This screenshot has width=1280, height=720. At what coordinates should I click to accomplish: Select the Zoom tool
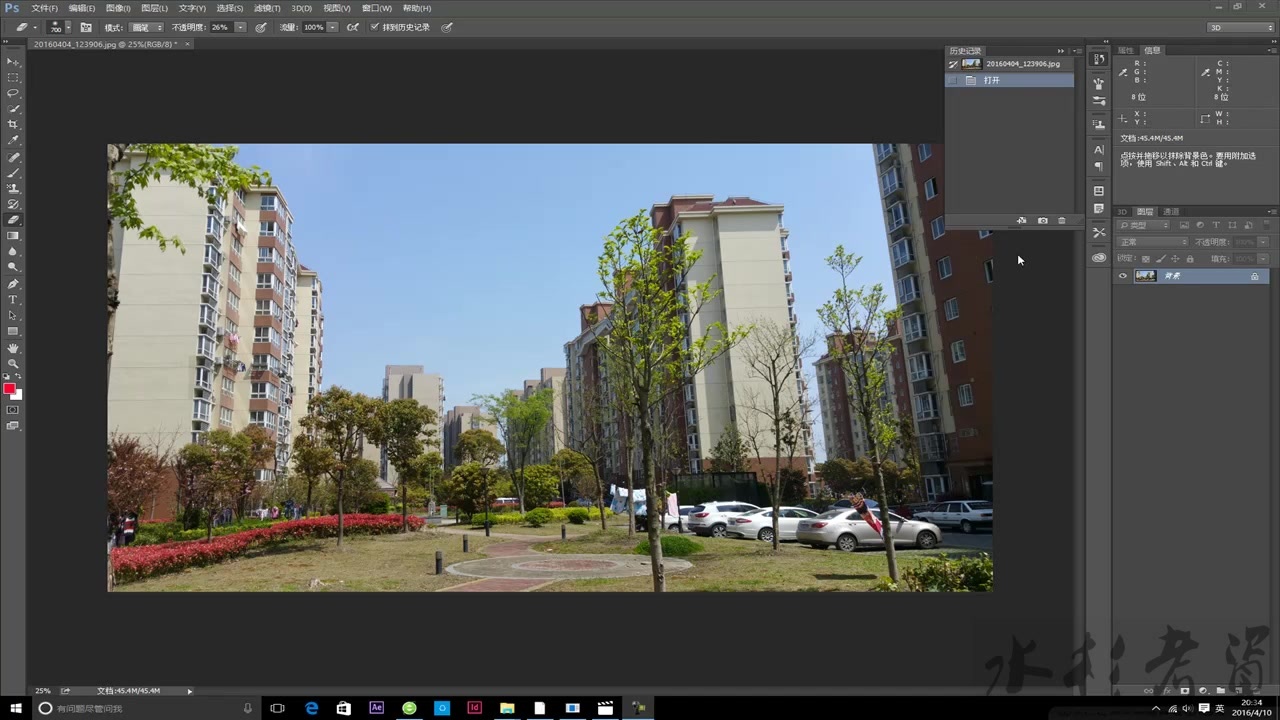point(13,363)
